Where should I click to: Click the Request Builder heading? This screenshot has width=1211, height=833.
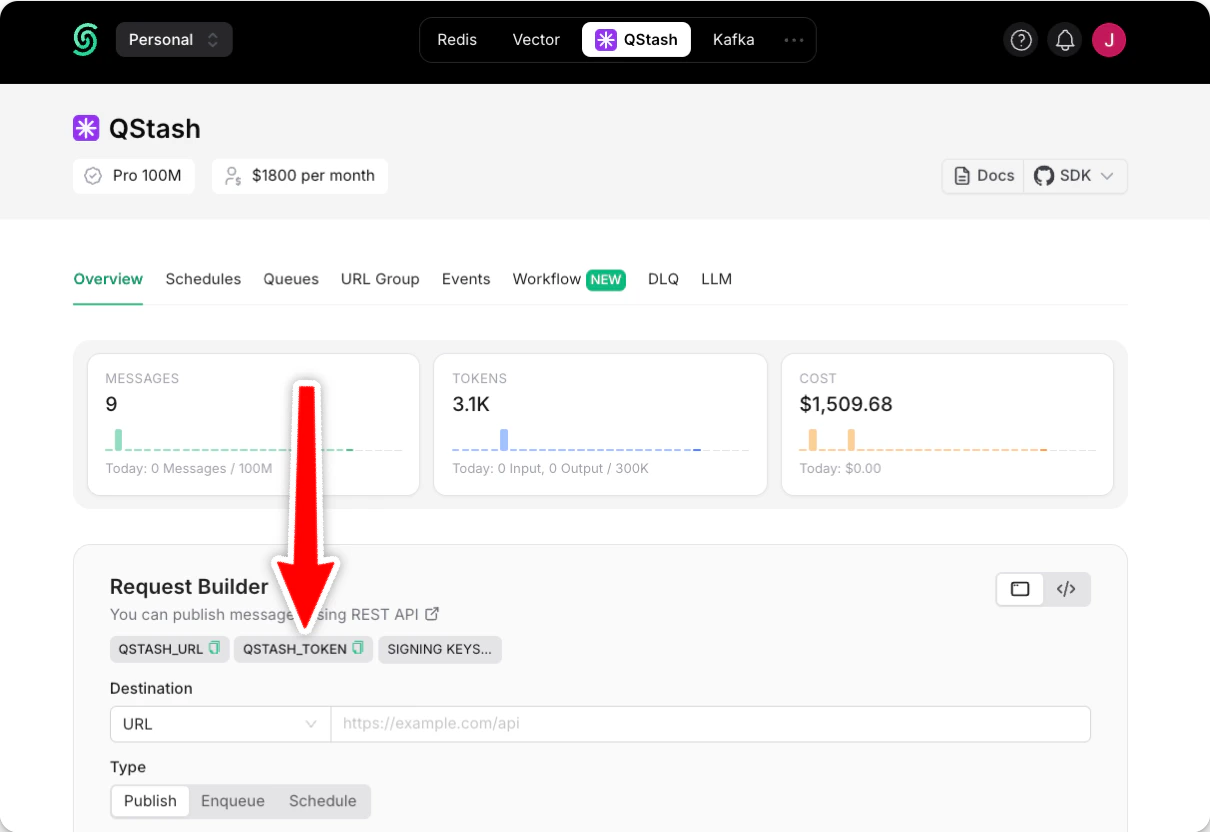(x=189, y=587)
